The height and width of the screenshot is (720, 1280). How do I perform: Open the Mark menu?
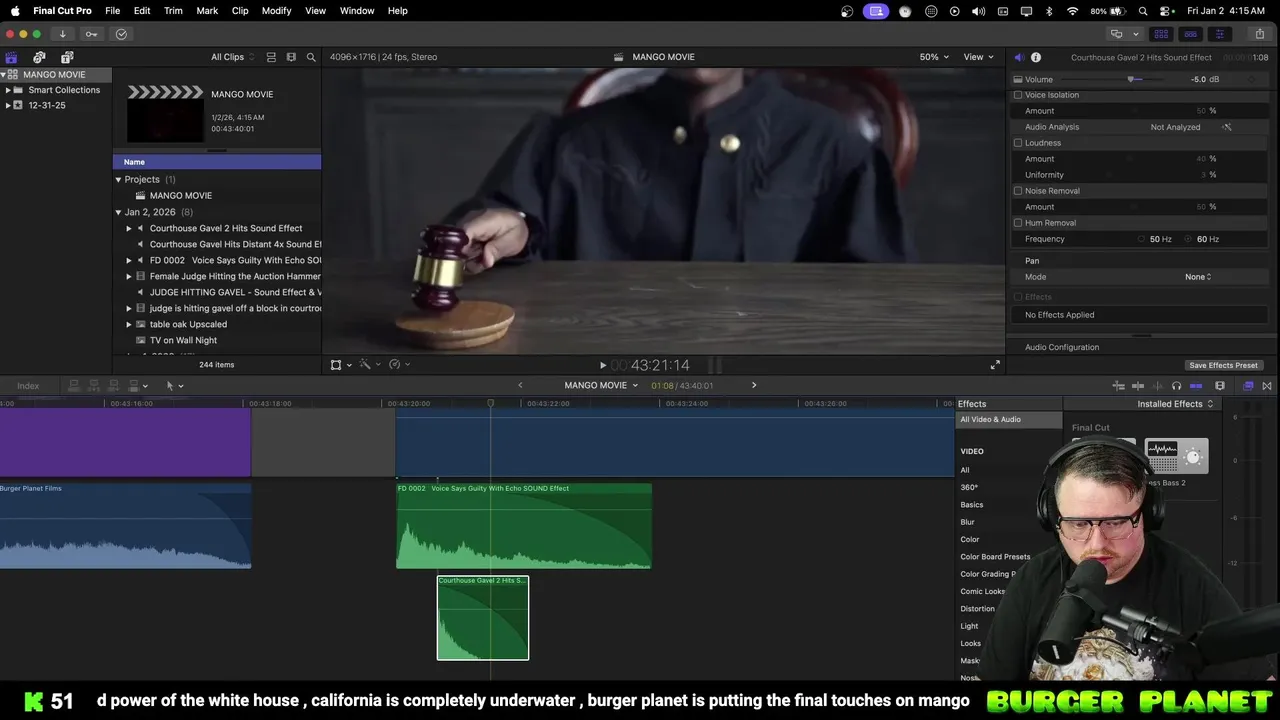pyautogui.click(x=207, y=11)
